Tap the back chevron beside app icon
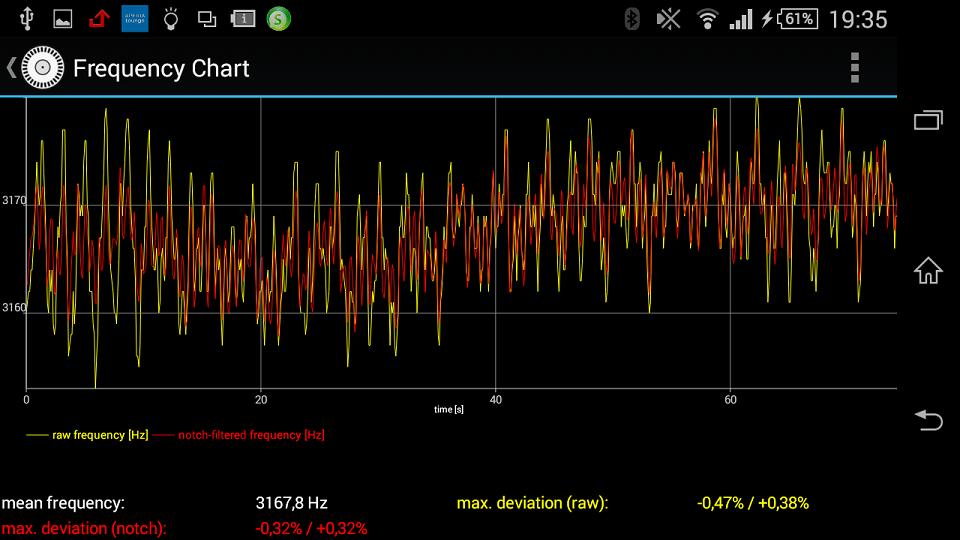Viewport: 960px width, 540px height. click(11, 67)
